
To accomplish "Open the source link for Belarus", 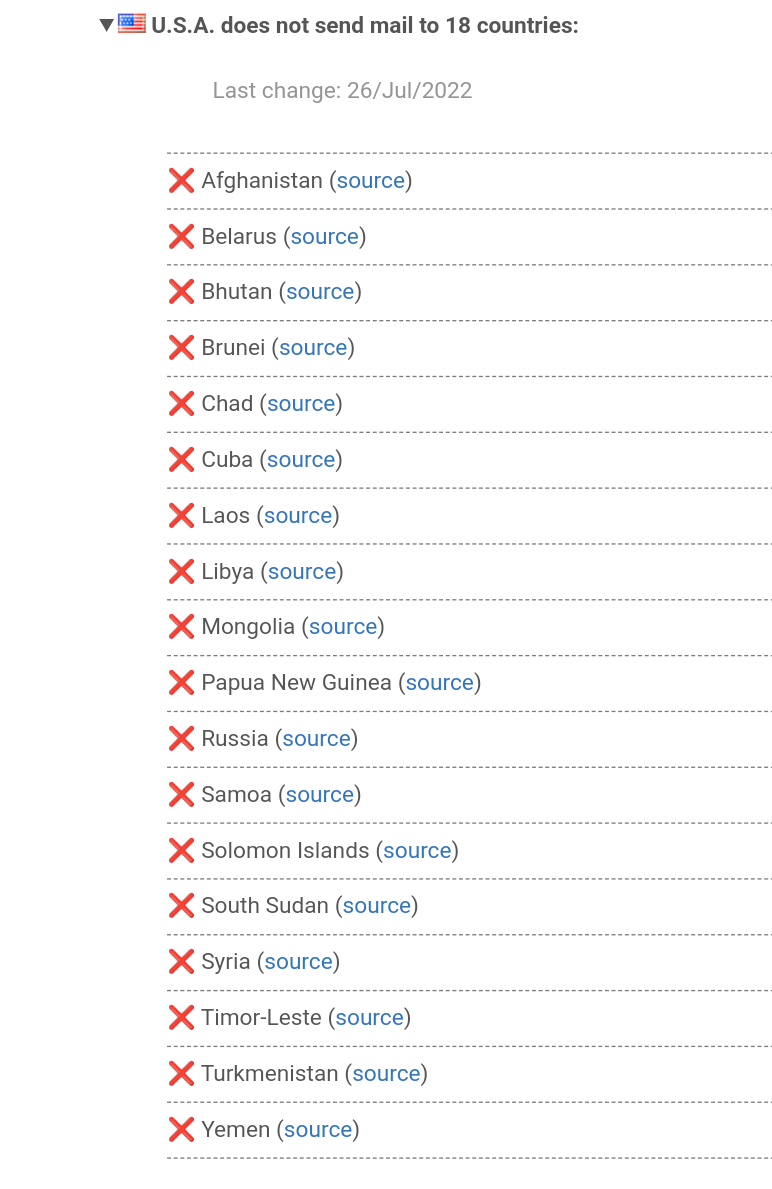I will 324,237.
